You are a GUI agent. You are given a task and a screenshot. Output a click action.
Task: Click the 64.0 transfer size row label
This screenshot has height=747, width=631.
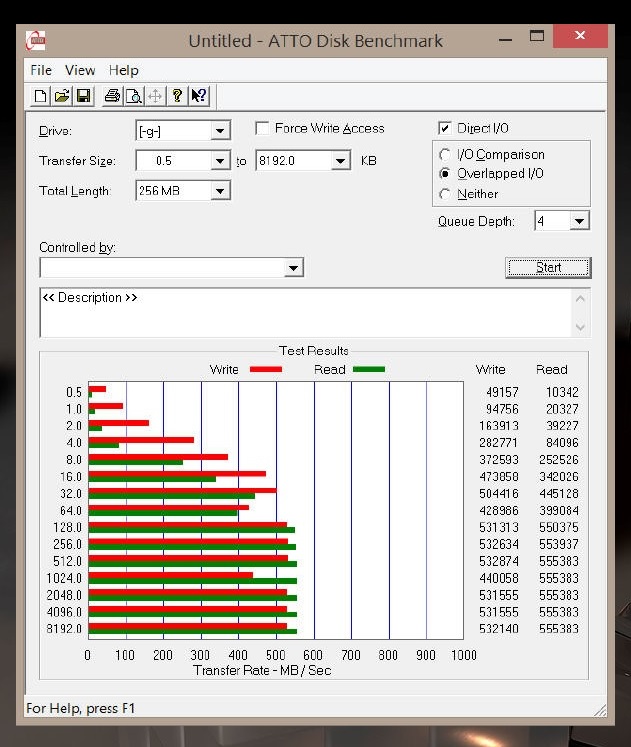click(71, 511)
